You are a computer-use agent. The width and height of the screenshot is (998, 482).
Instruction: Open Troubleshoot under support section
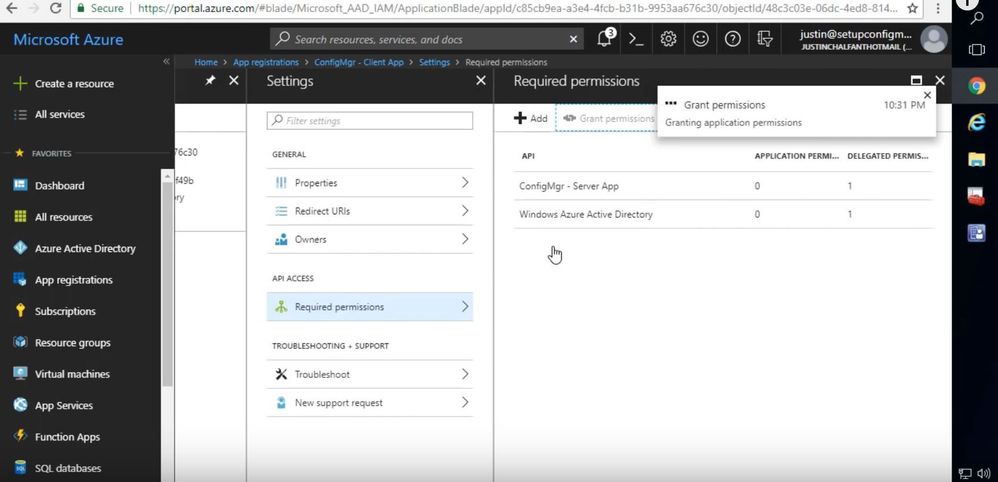pos(369,374)
